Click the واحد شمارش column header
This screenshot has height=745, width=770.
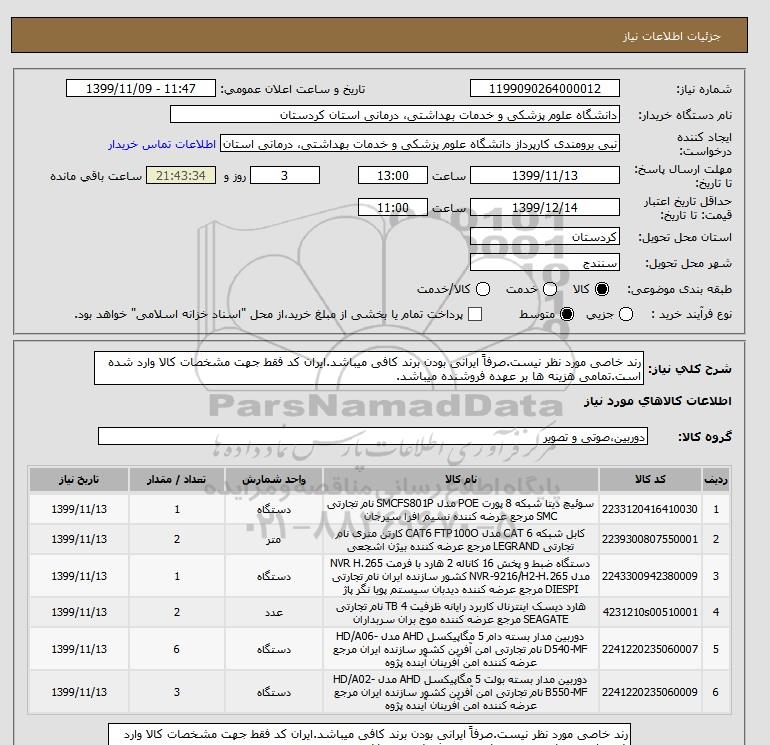[274, 479]
